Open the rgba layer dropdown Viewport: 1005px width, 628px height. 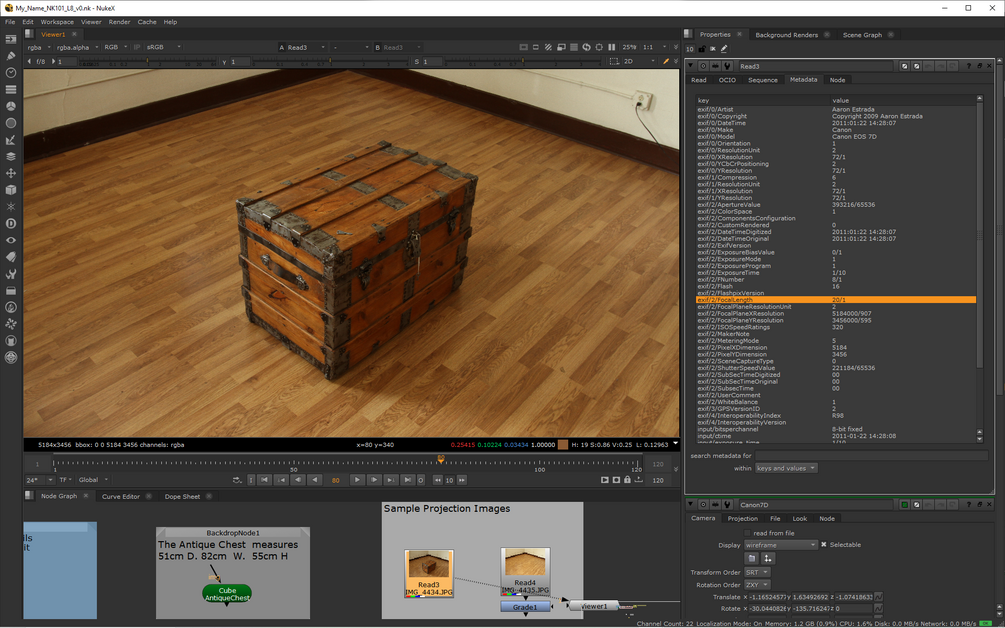[39, 47]
